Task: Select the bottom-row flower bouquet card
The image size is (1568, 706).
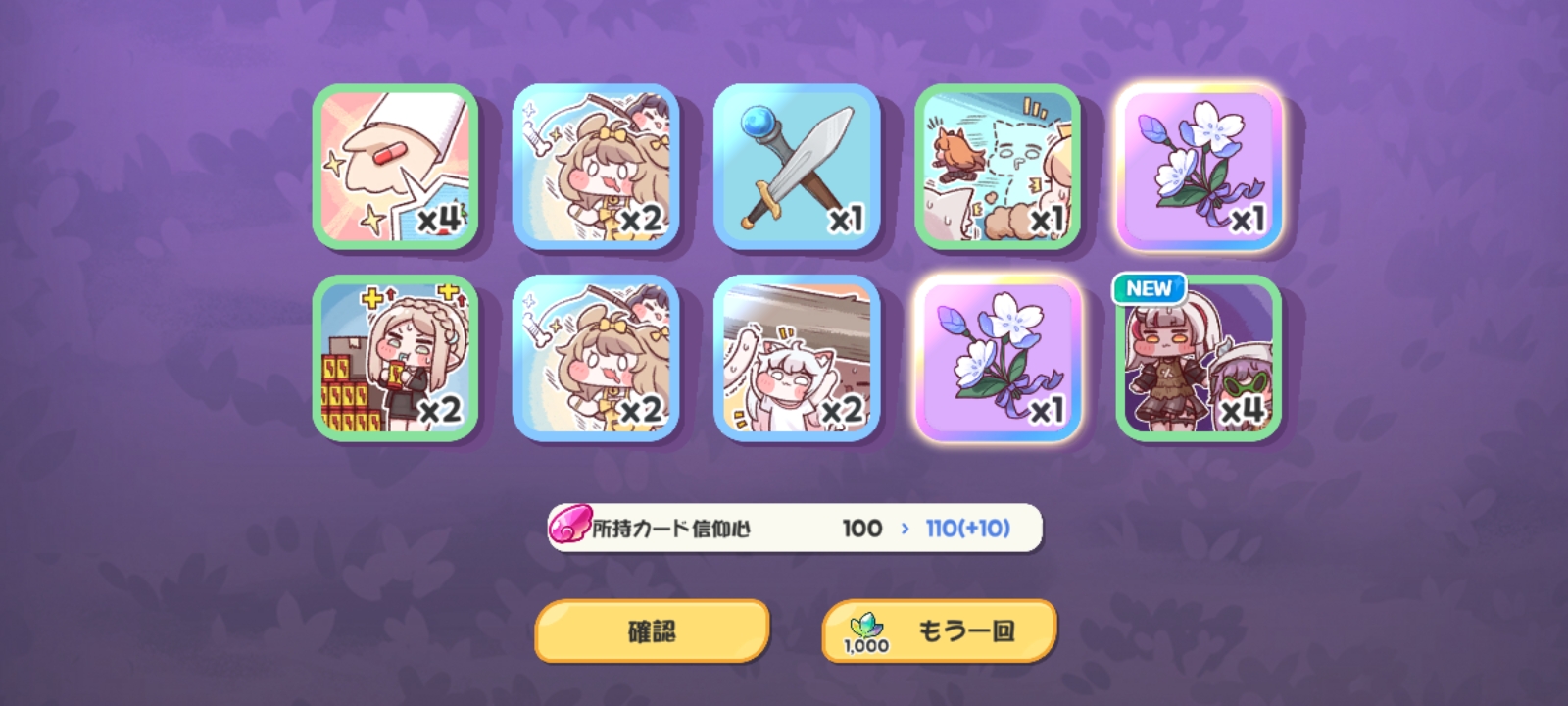Action: [998, 357]
